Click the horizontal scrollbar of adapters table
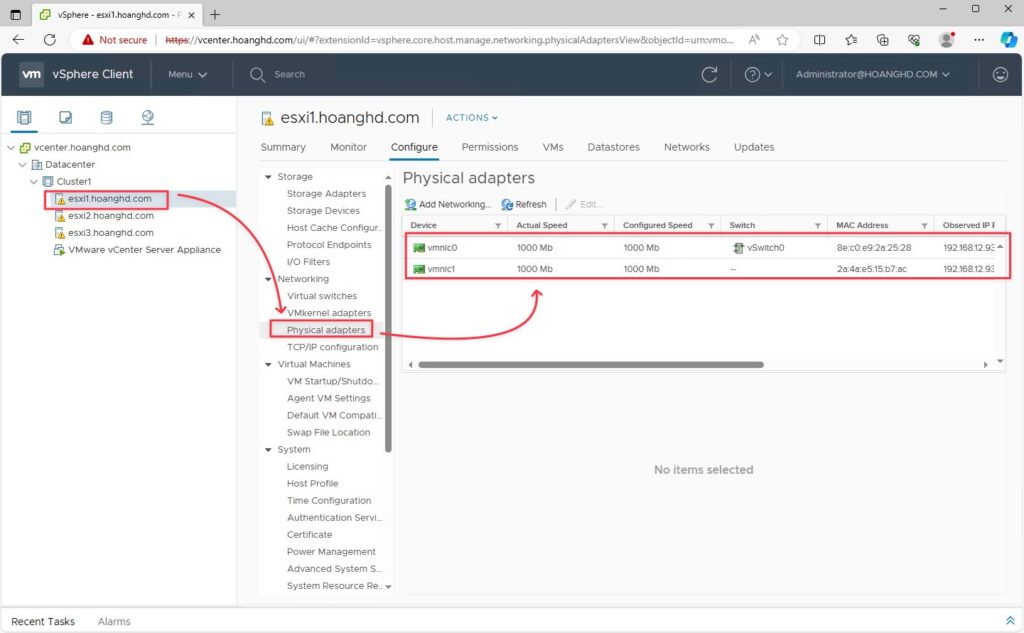Screen dimensions: 1024x633 (590, 365)
